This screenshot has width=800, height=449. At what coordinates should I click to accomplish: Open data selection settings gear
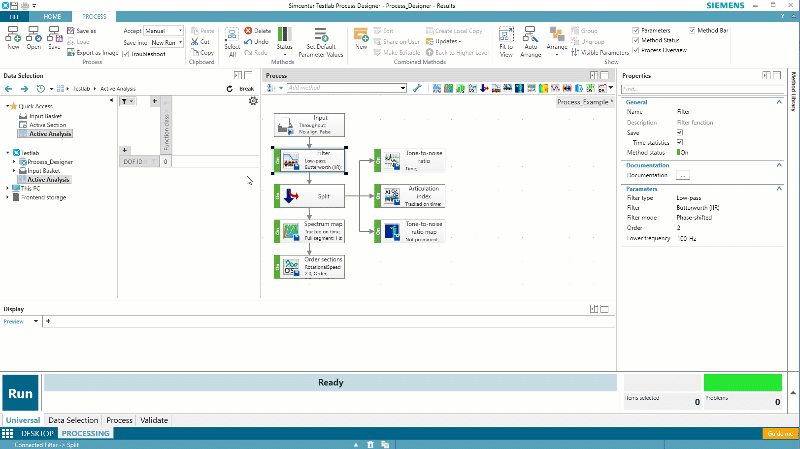pyautogui.click(x=253, y=101)
